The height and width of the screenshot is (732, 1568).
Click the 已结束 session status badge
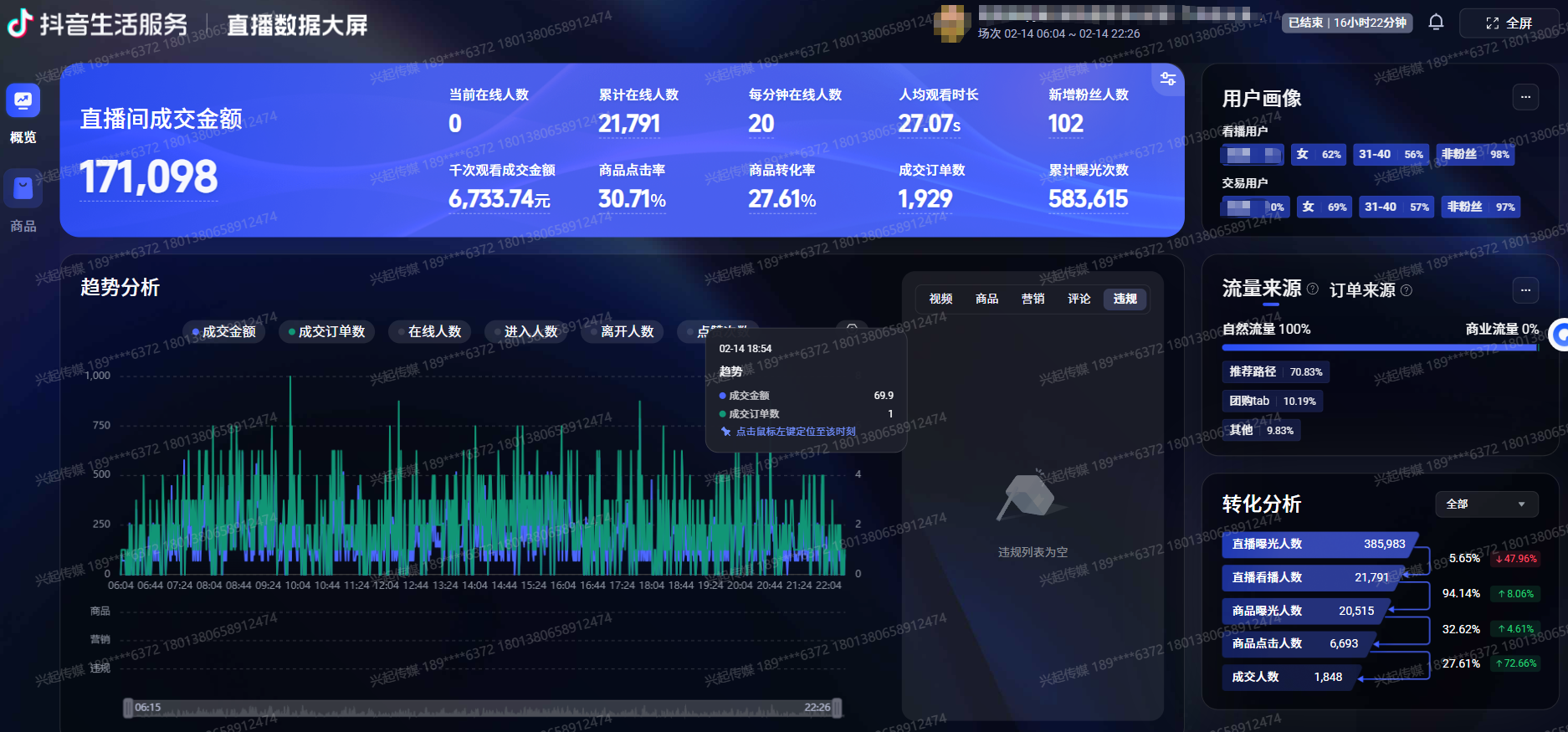pyautogui.click(x=1347, y=23)
